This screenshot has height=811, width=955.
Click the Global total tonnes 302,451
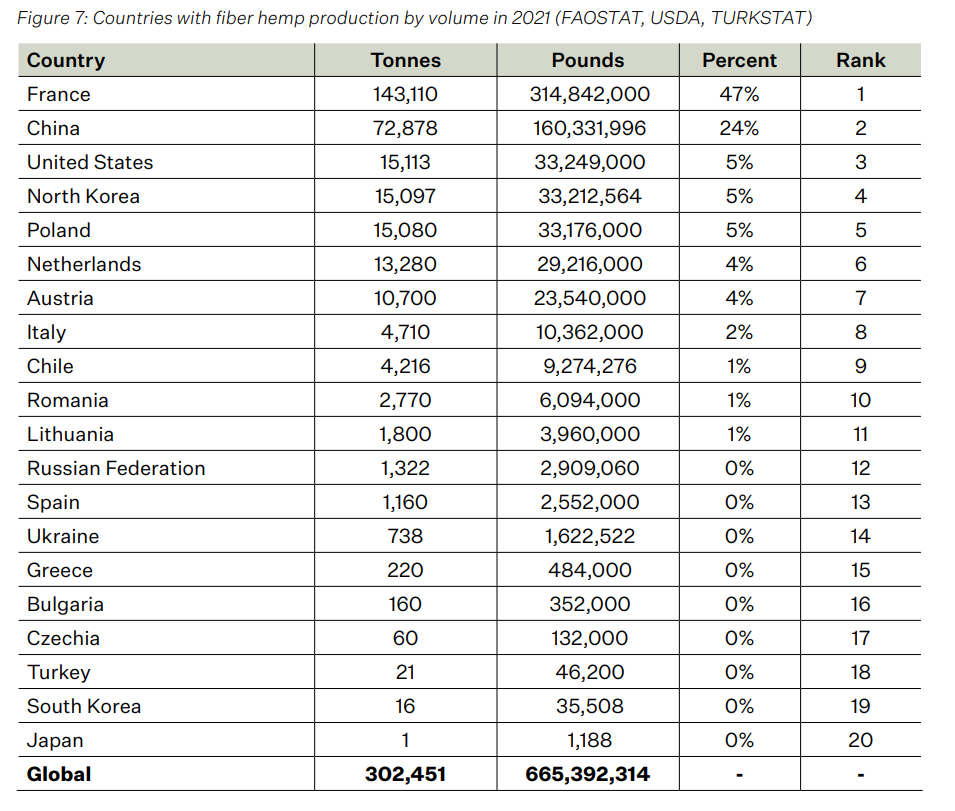tap(406, 774)
